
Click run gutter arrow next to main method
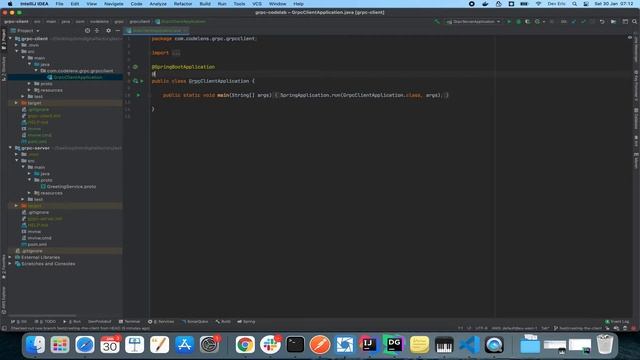tap(138, 95)
